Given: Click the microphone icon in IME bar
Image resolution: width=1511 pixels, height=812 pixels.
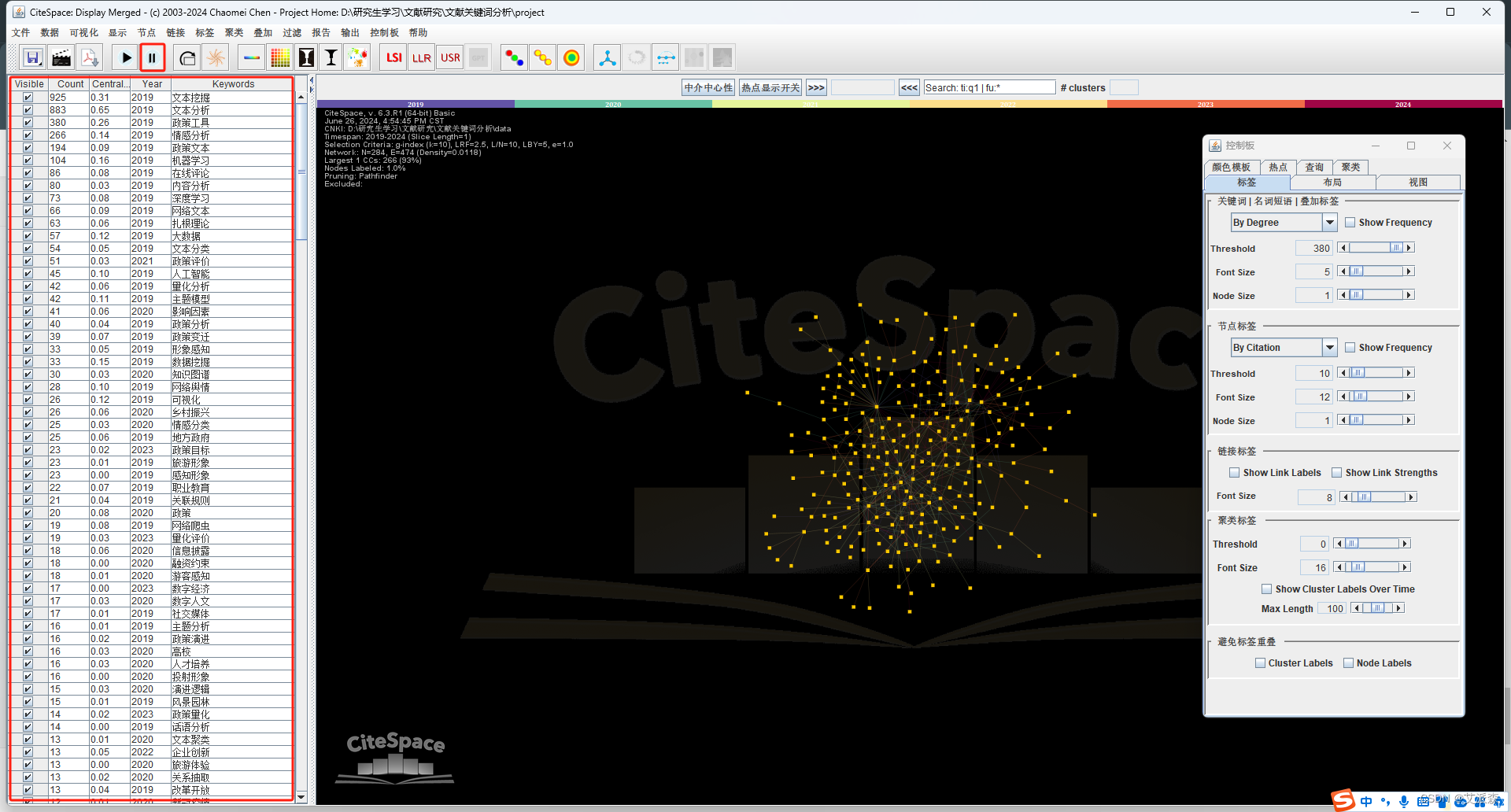Looking at the screenshot, I should (x=1404, y=801).
